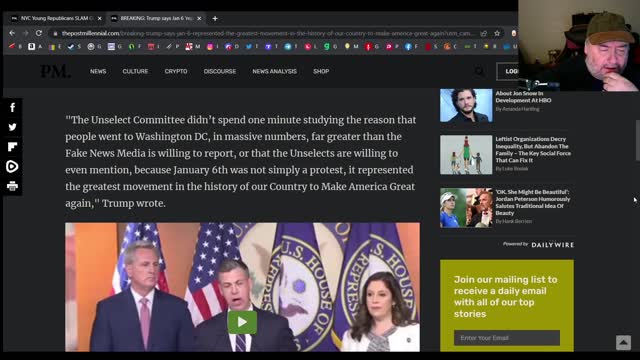
Task: Switch to BREAKING Trump says Jan 6 tab
Action: click(155, 18)
